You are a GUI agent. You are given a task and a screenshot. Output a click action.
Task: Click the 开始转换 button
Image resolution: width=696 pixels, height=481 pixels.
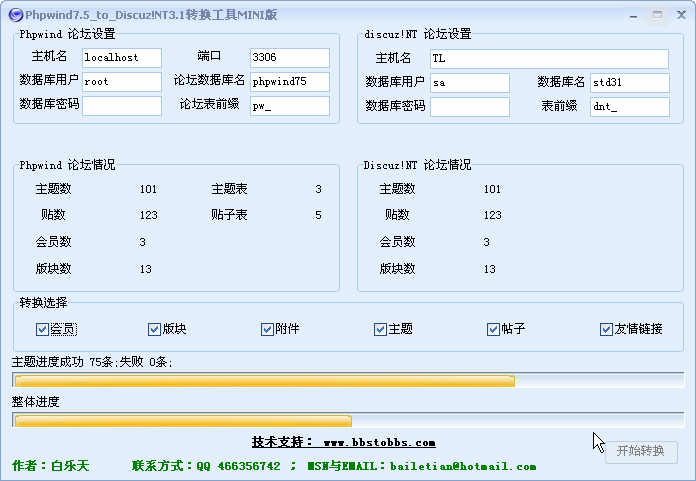tap(641, 452)
